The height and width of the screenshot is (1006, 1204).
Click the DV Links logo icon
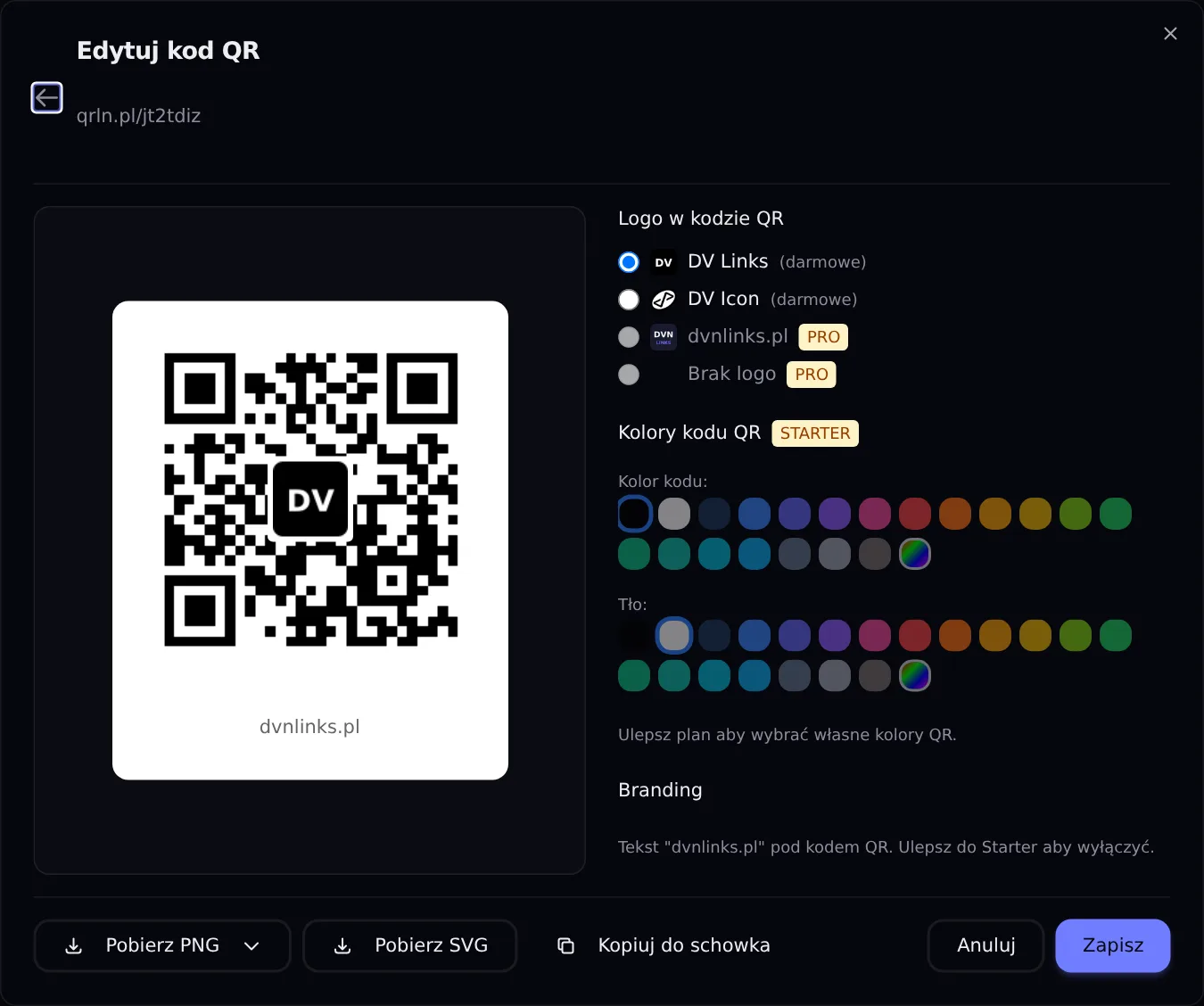pyautogui.click(x=664, y=262)
